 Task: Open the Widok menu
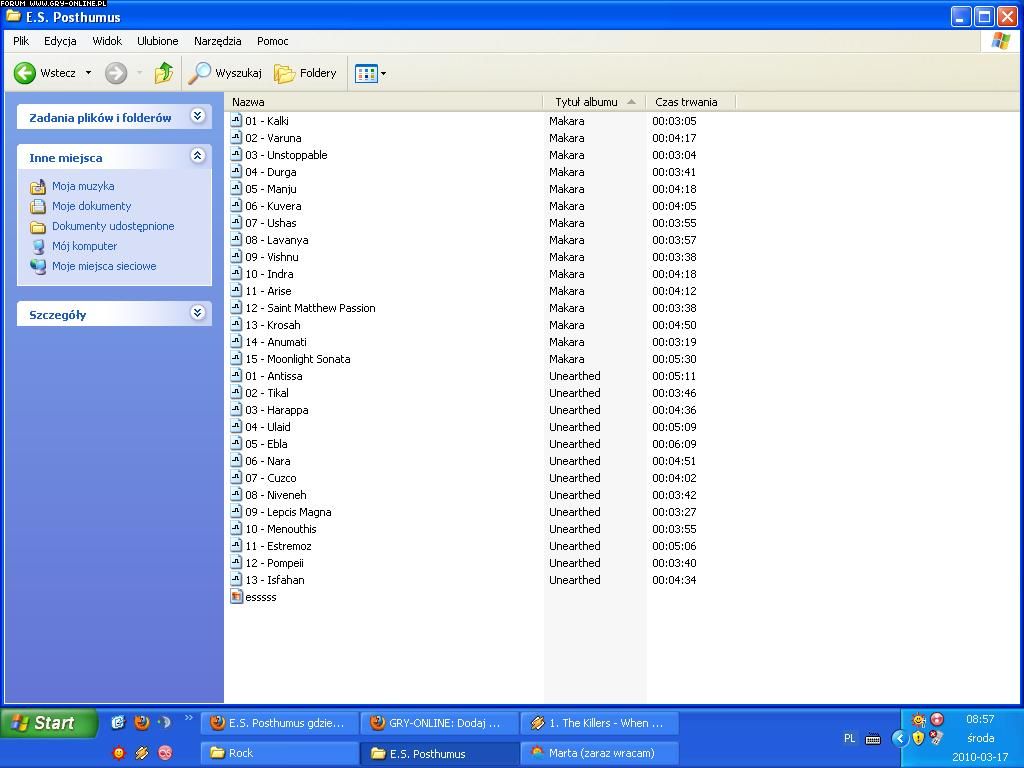tap(107, 41)
